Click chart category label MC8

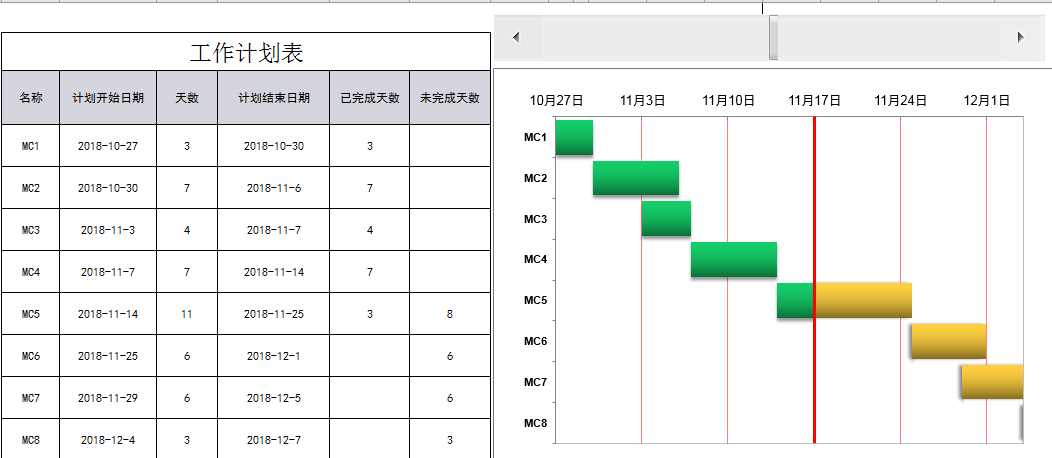pos(535,423)
